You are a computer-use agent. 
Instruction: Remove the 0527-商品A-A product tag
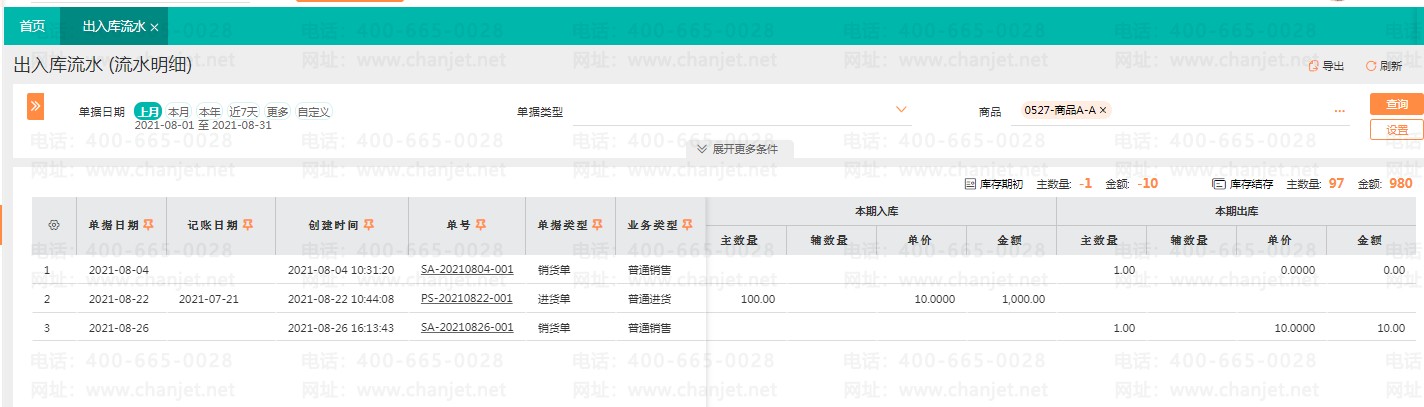[1103, 111]
